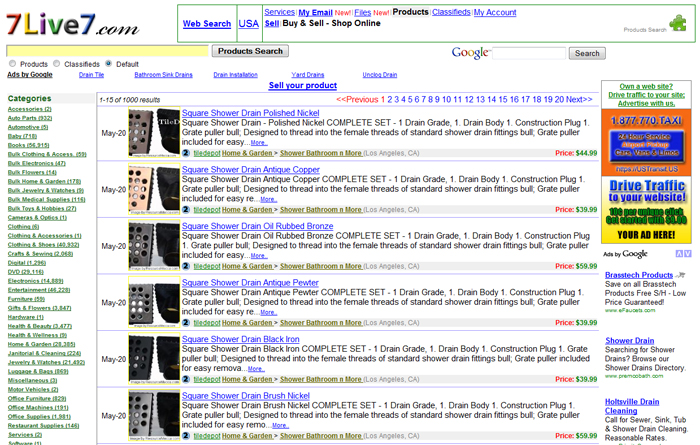The height and width of the screenshot is (445, 700).
Task: Open Square Shower Drain Antique Pewter listing
Action: 250,283
